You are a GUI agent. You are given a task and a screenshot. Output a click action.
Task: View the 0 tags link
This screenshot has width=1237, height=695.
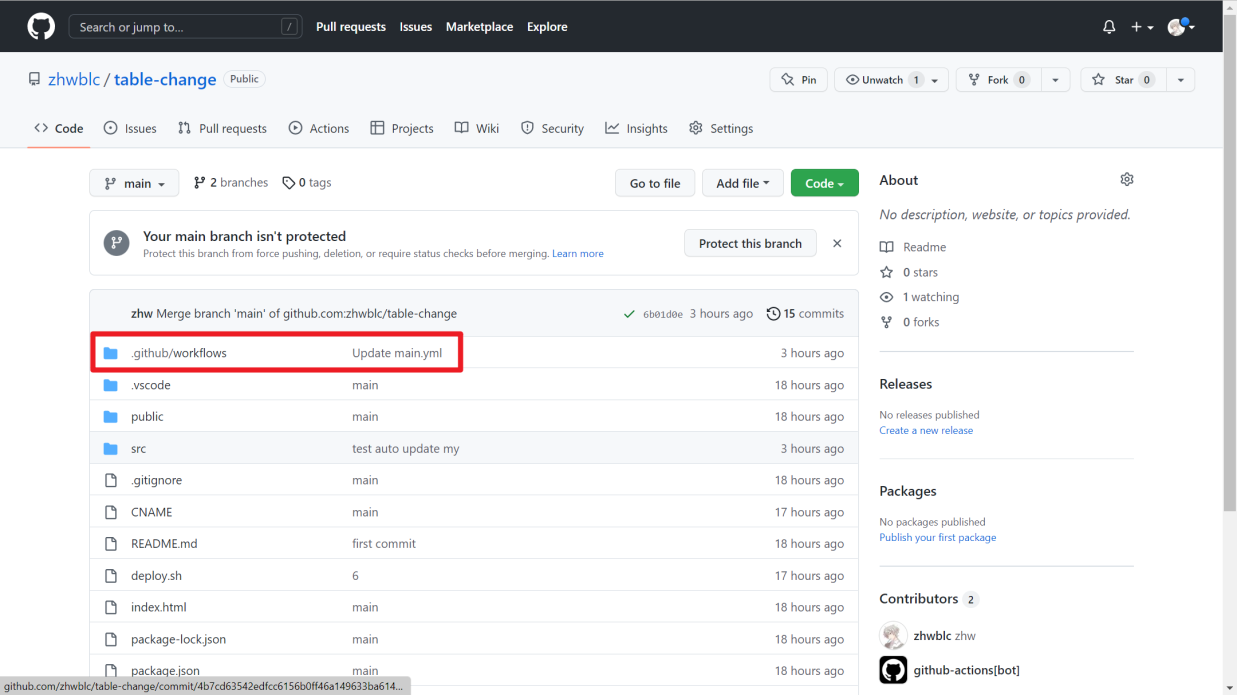click(x=307, y=183)
